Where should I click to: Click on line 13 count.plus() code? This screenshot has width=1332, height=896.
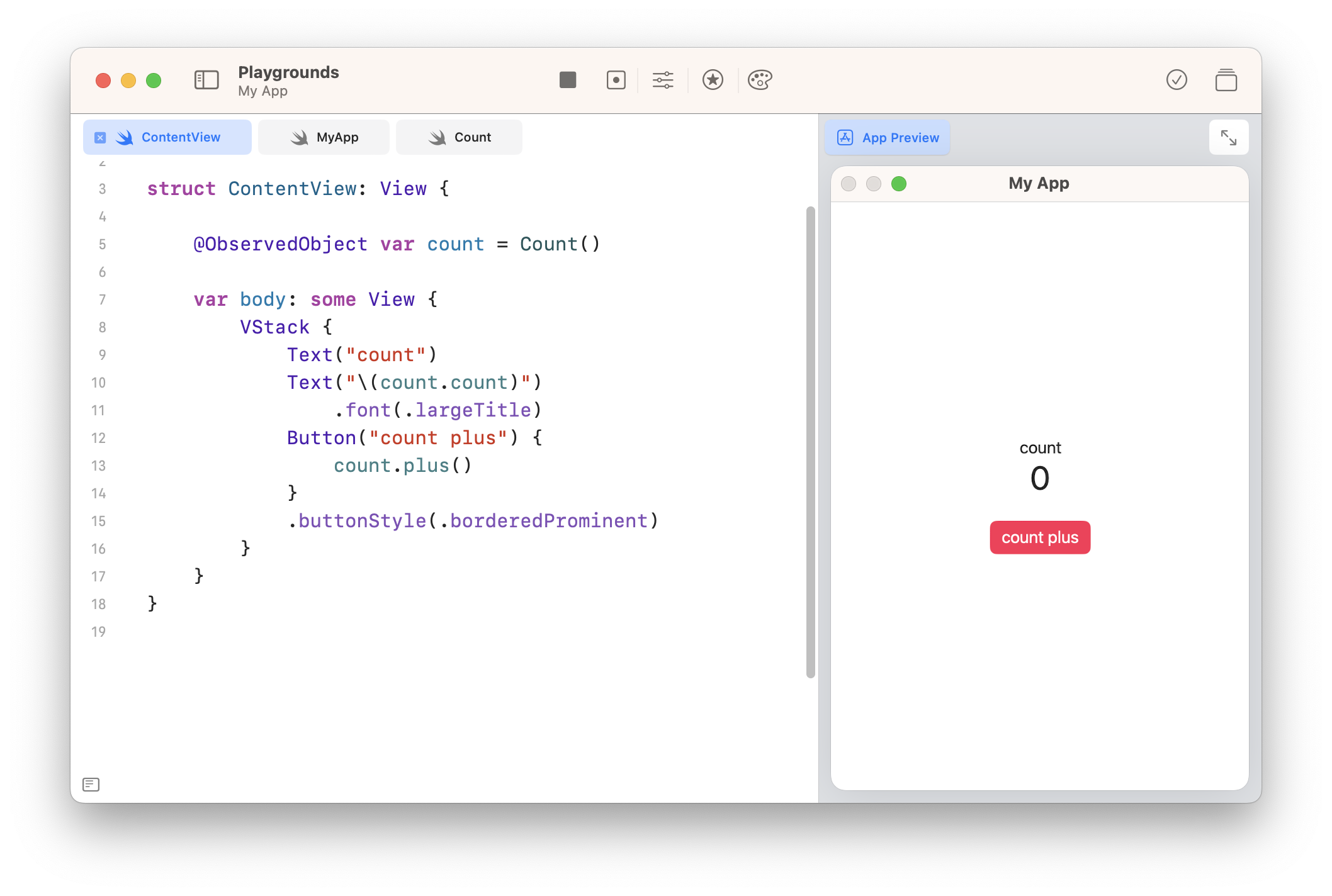click(x=402, y=466)
